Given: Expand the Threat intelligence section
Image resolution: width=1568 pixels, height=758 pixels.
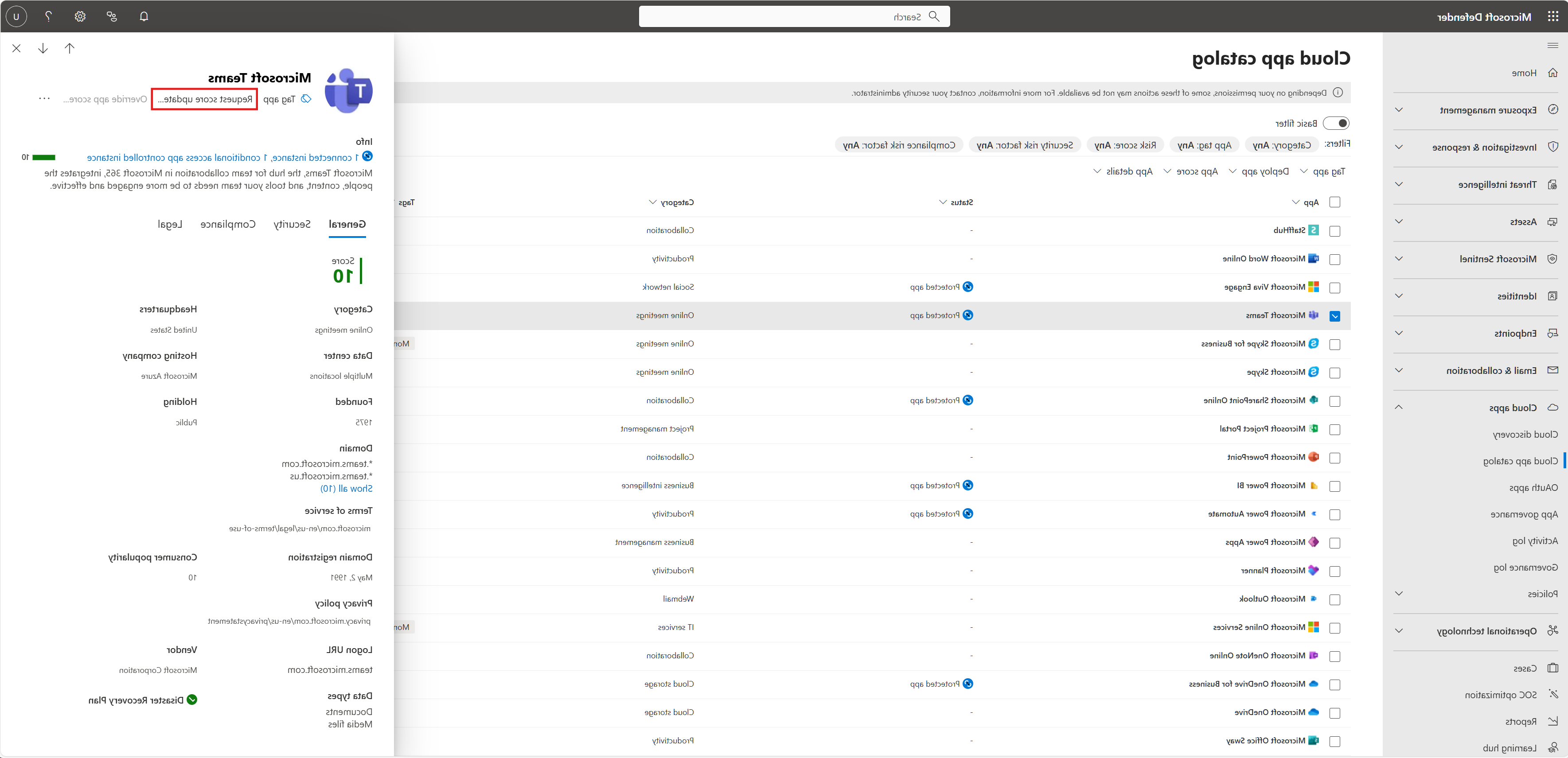Looking at the screenshot, I should (1399, 184).
